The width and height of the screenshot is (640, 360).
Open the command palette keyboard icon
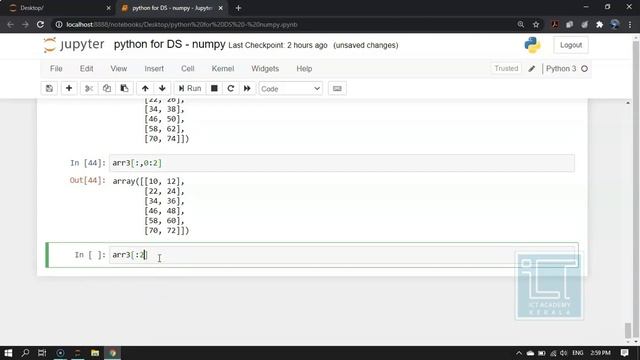pyautogui.click(x=337, y=89)
